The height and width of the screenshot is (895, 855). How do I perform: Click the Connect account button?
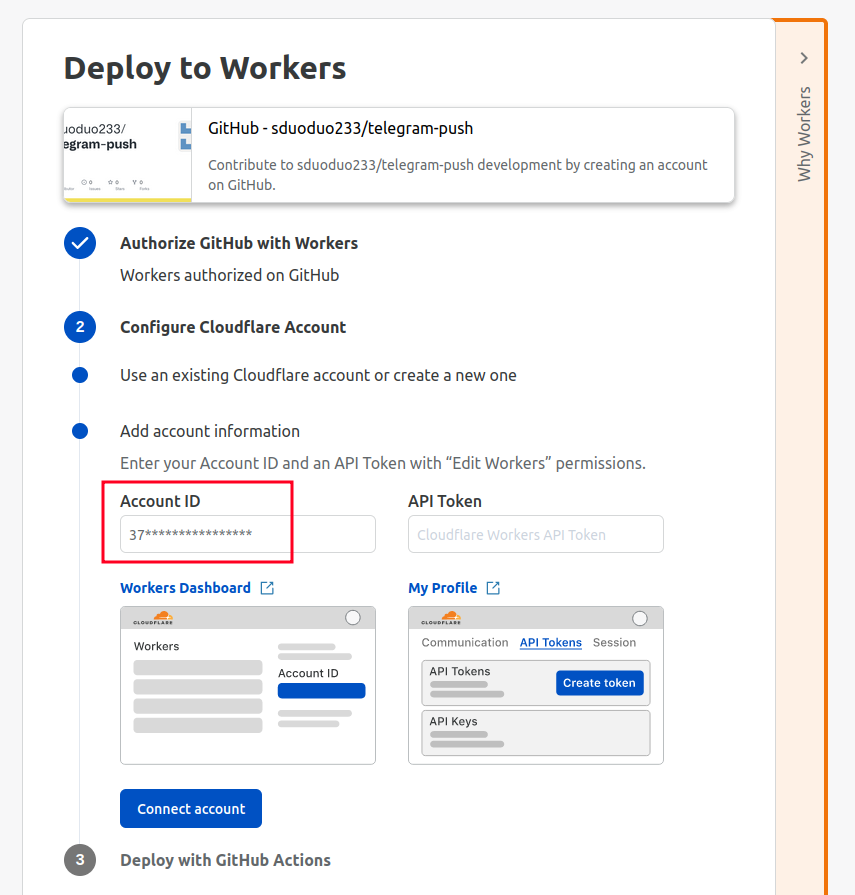[191, 808]
